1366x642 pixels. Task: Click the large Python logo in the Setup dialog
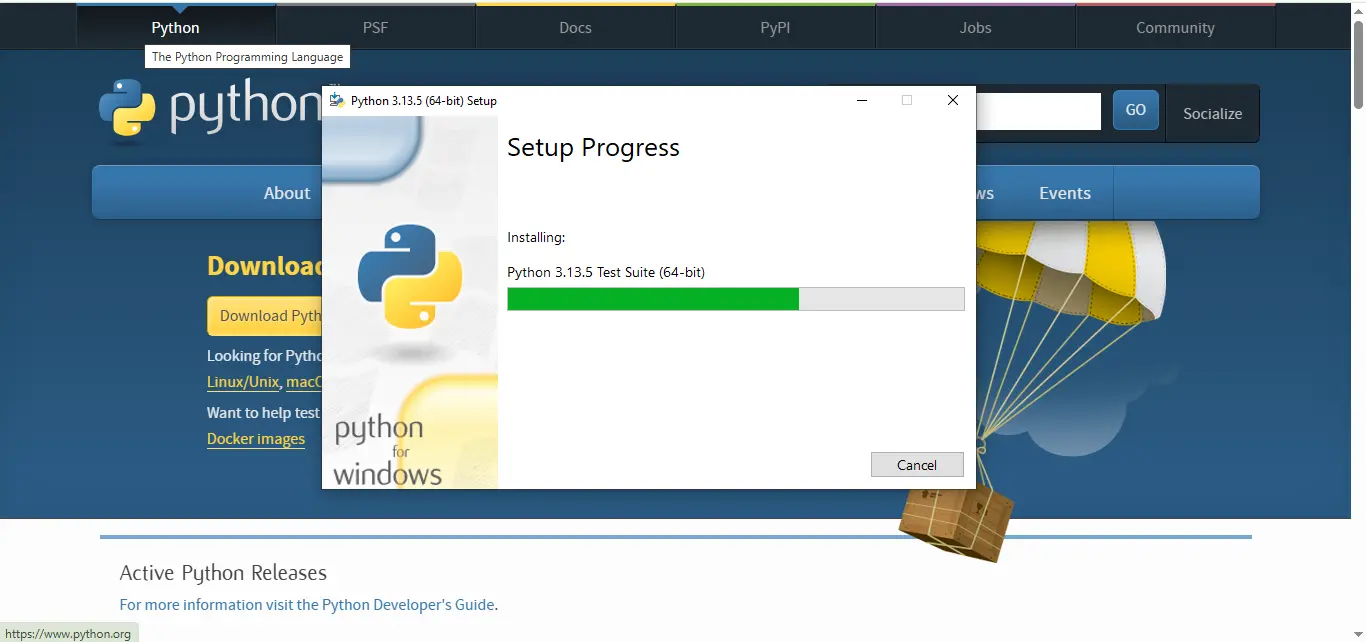coord(410,277)
